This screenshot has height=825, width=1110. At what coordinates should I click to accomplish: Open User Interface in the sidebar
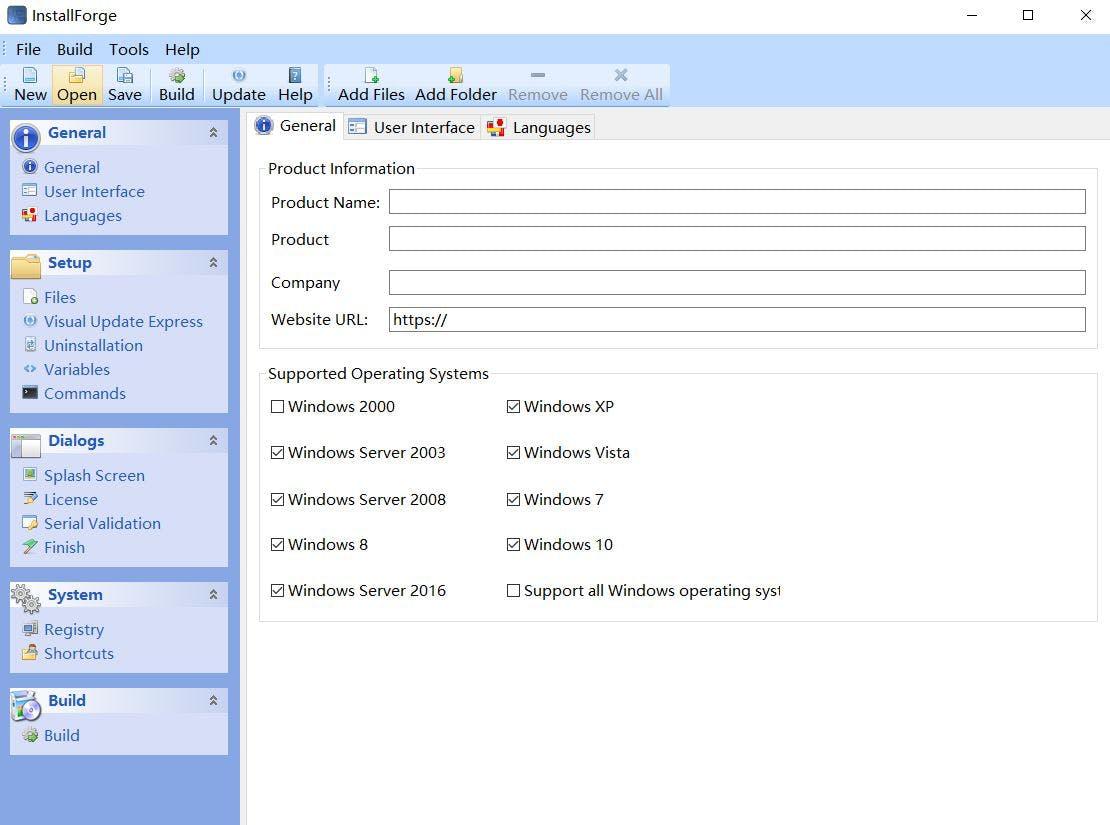coord(93,191)
